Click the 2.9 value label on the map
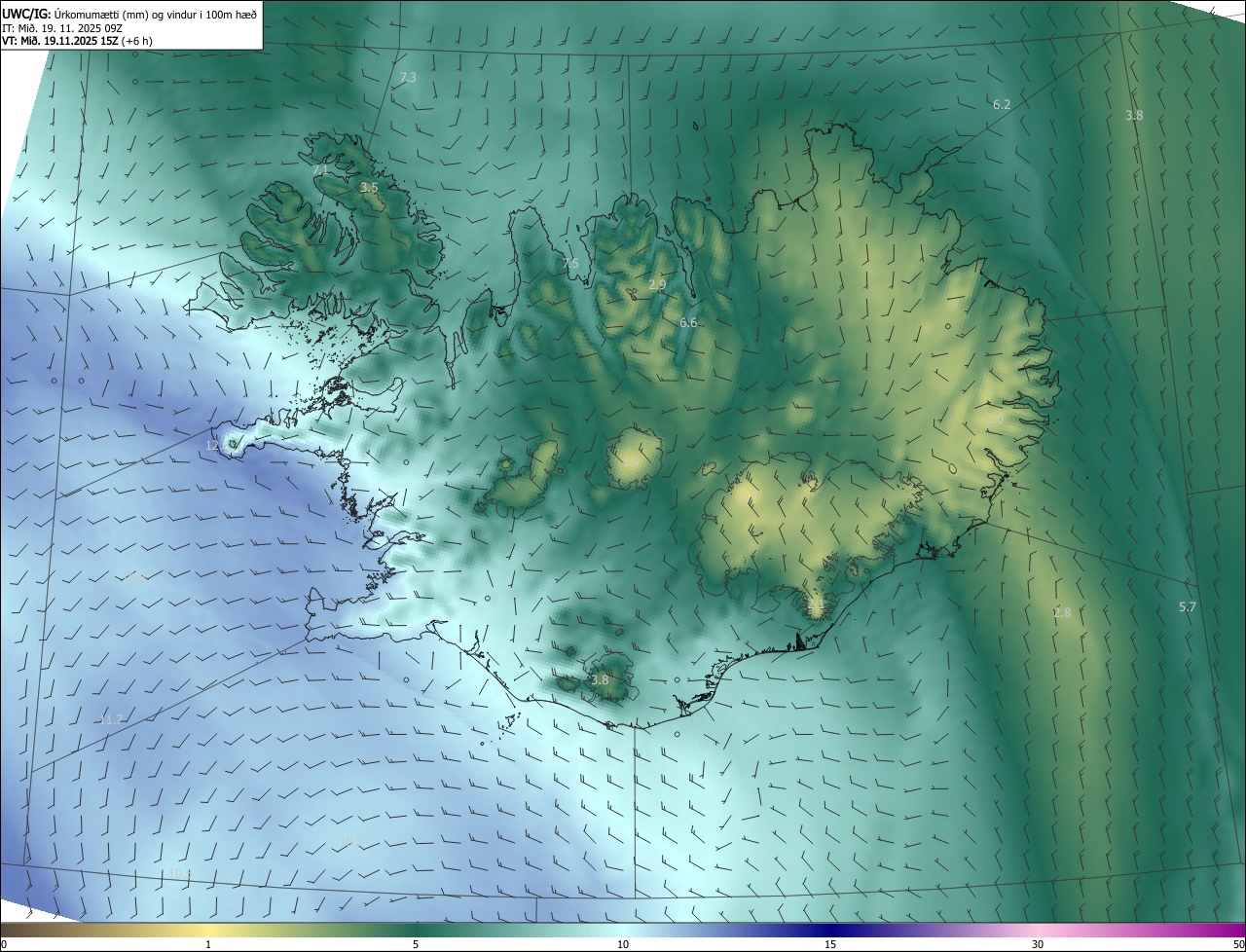Image resolution: width=1246 pixels, height=952 pixels. [x=657, y=285]
